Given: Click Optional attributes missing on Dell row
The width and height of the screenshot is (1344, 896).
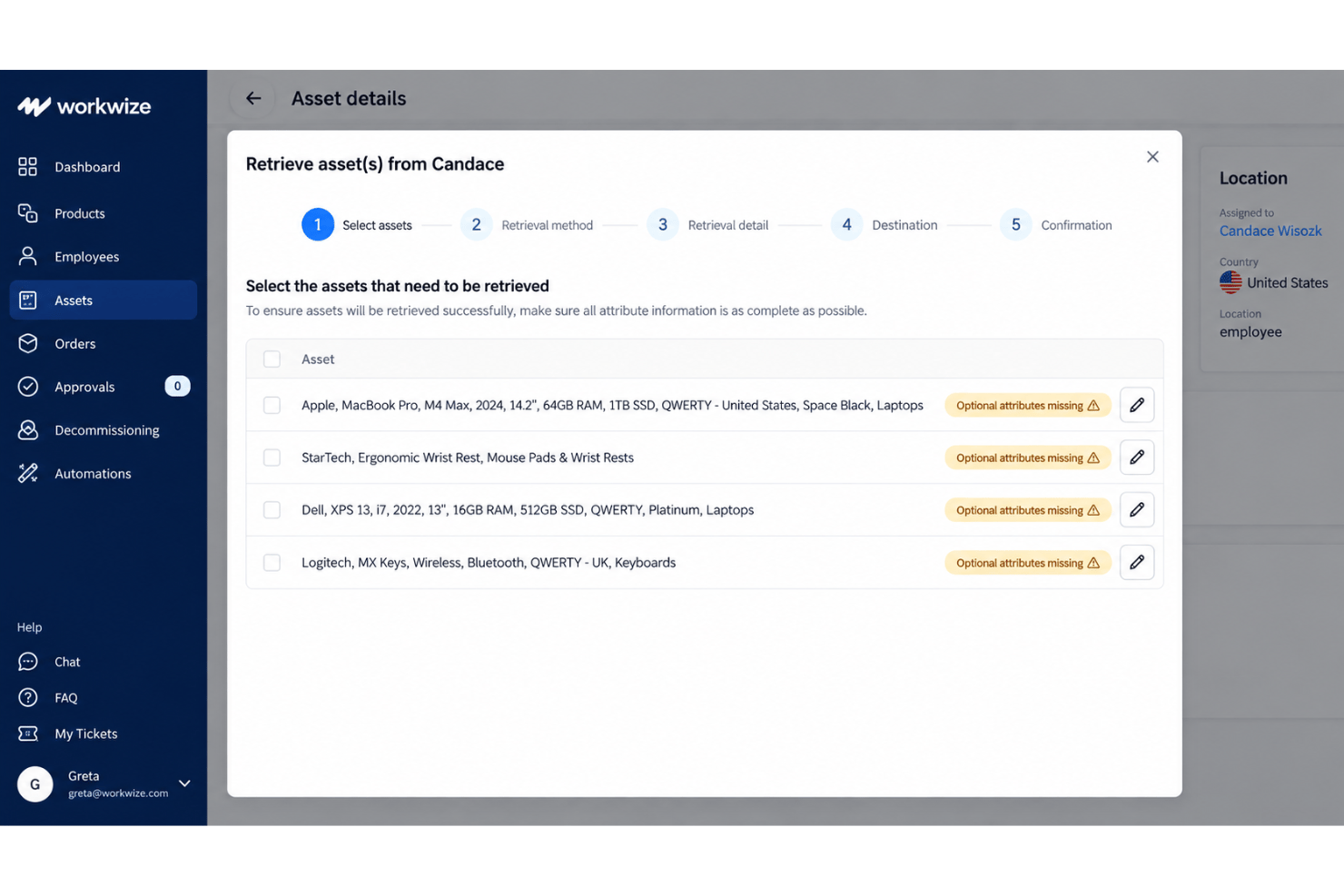Looking at the screenshot, I should [1028, 510].
